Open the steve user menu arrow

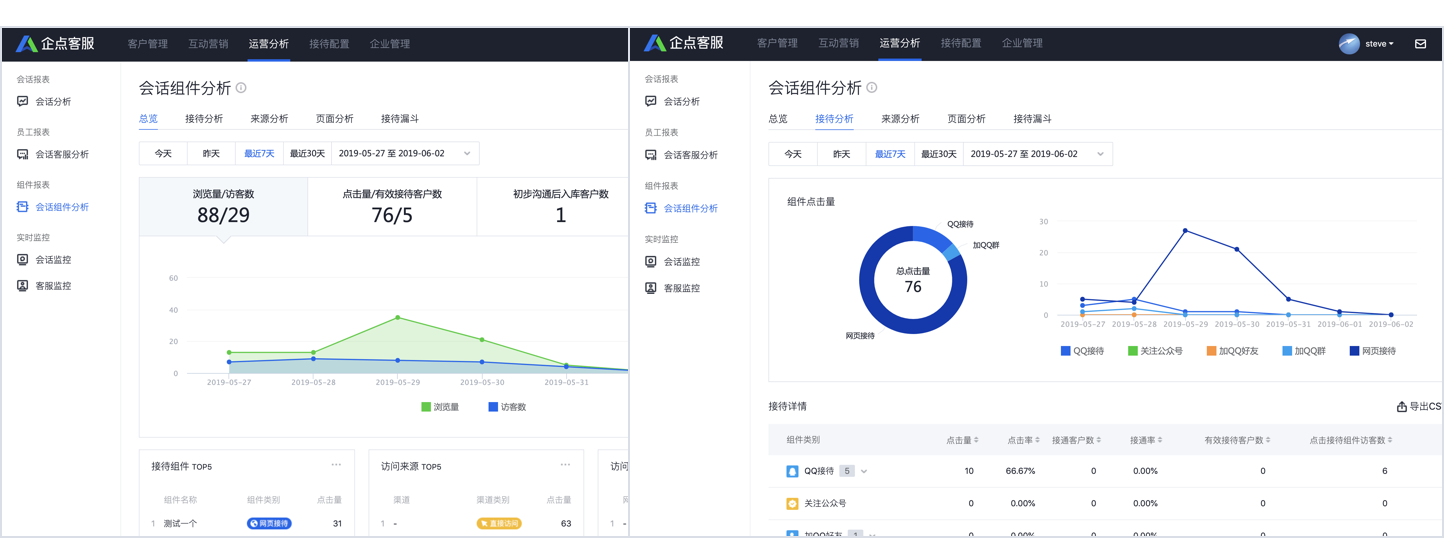click(1391, 44)
